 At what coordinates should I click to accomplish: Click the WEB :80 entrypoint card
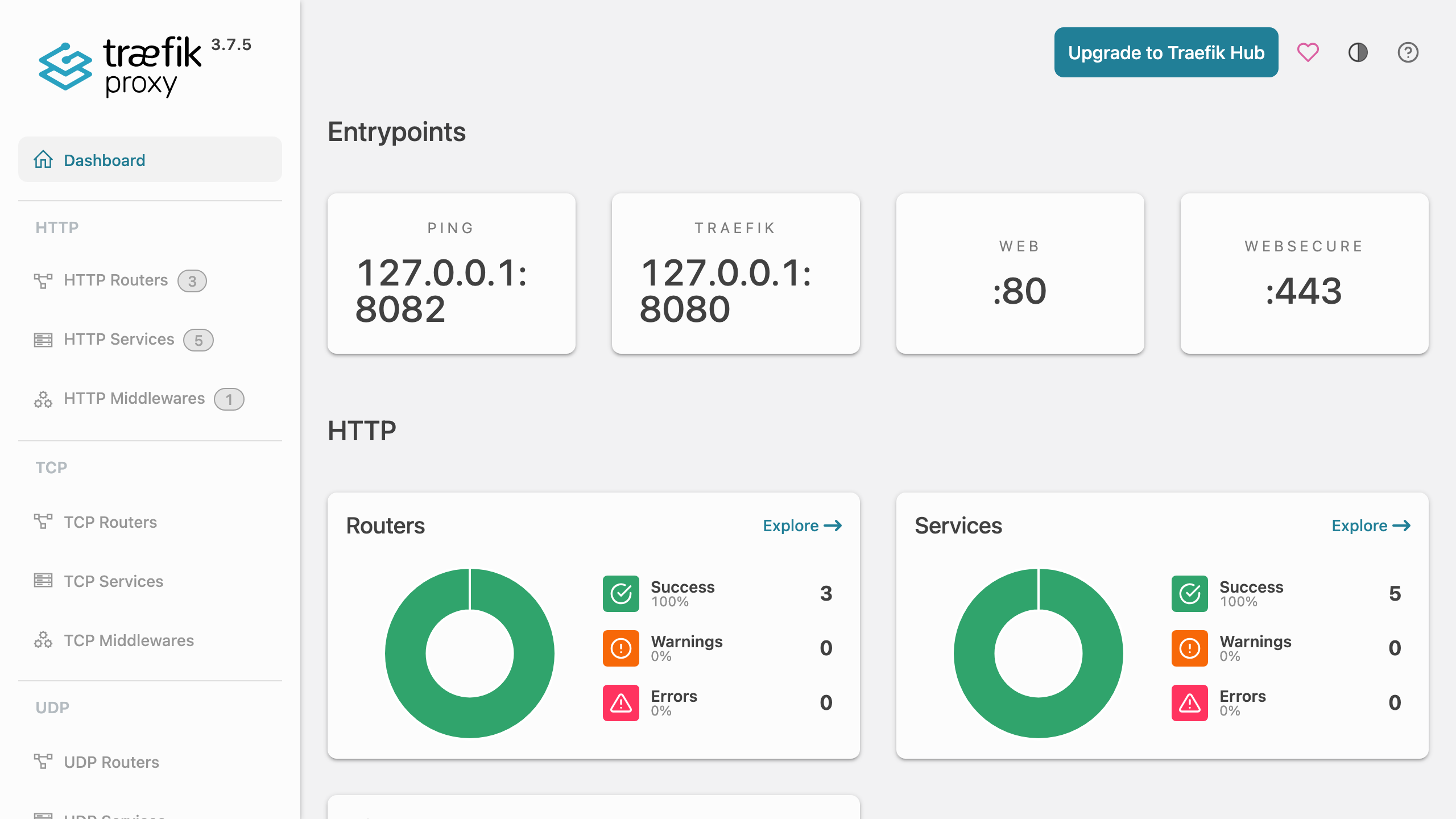pos(1020,274)
